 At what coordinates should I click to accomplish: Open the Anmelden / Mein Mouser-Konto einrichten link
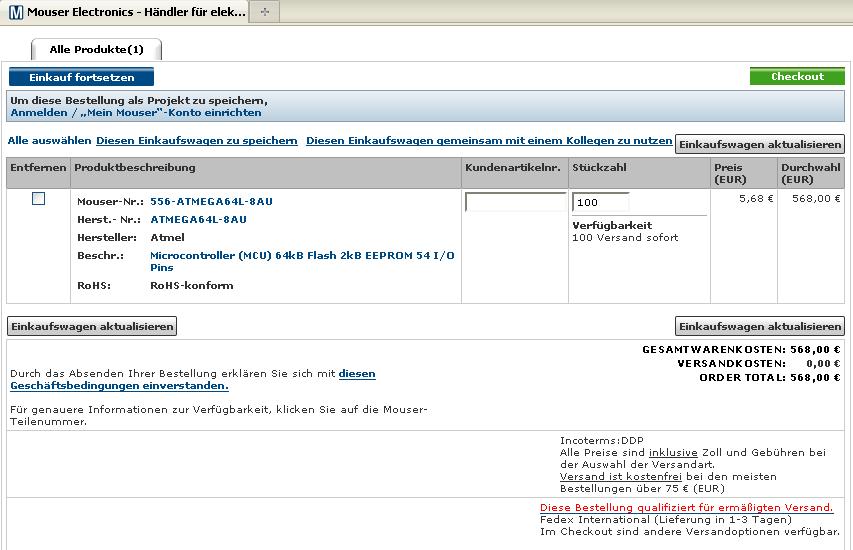click(136, 113)
